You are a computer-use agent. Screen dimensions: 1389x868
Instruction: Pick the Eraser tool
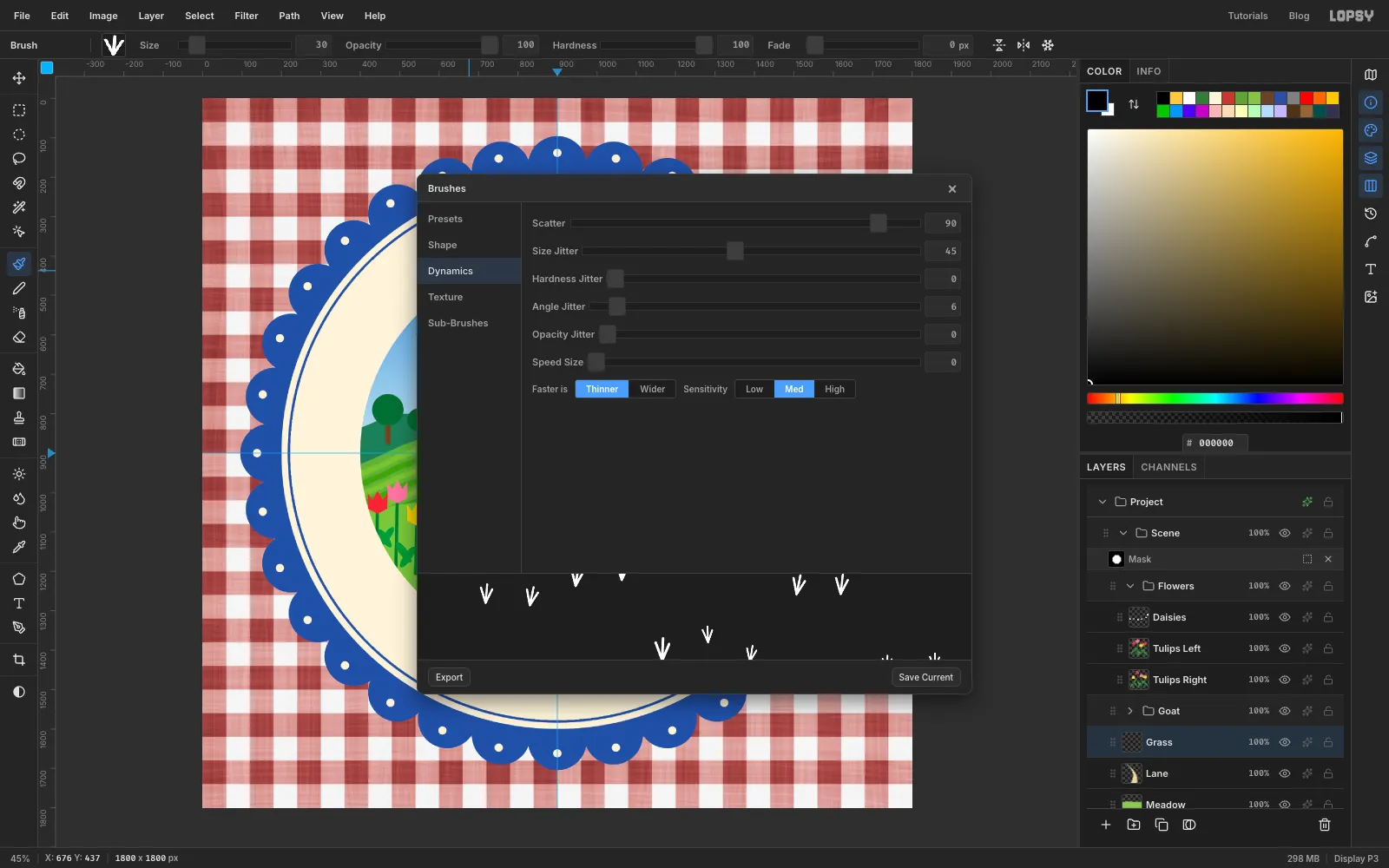coord(19,337)
